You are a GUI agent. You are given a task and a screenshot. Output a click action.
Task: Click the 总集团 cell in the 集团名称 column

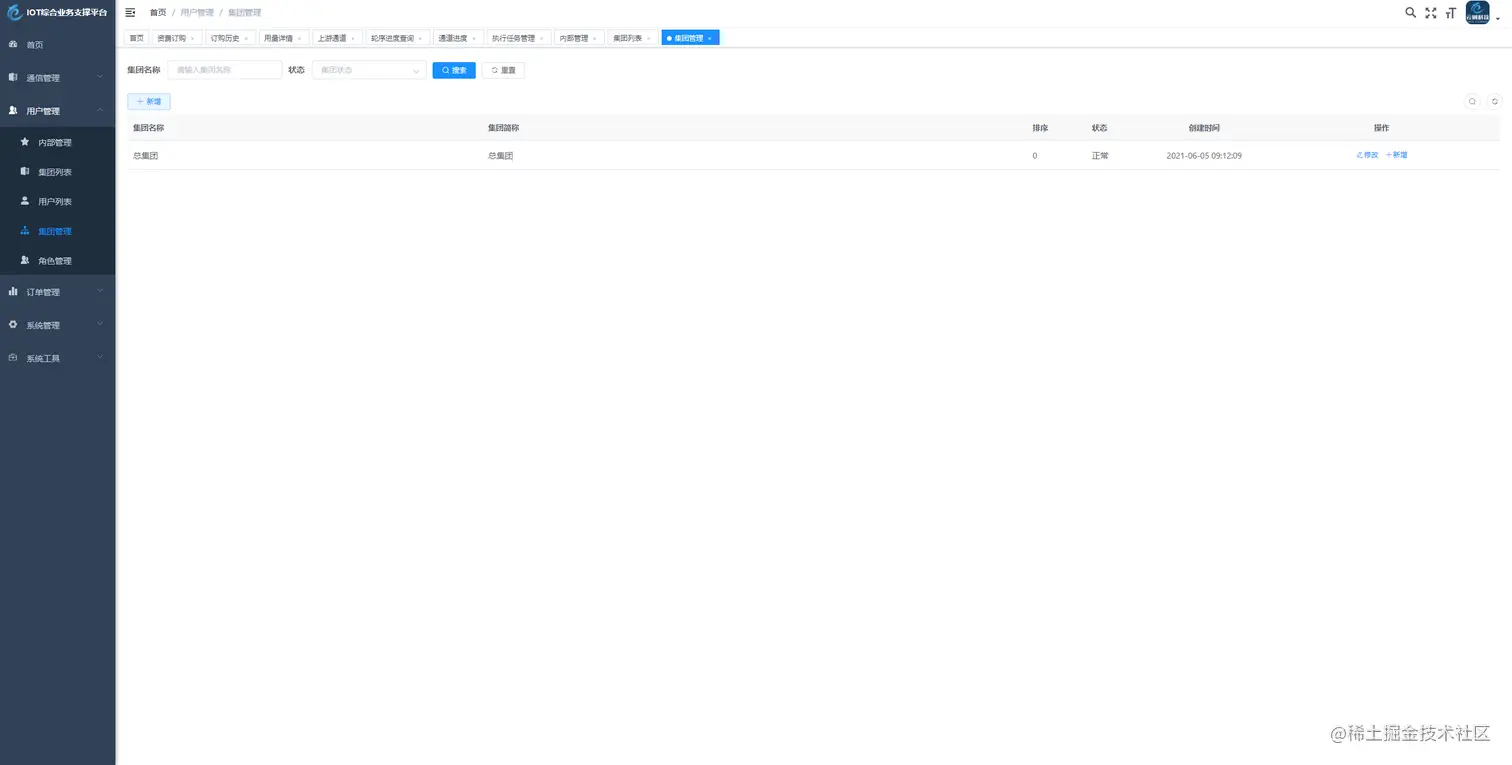tap(146, 156)
